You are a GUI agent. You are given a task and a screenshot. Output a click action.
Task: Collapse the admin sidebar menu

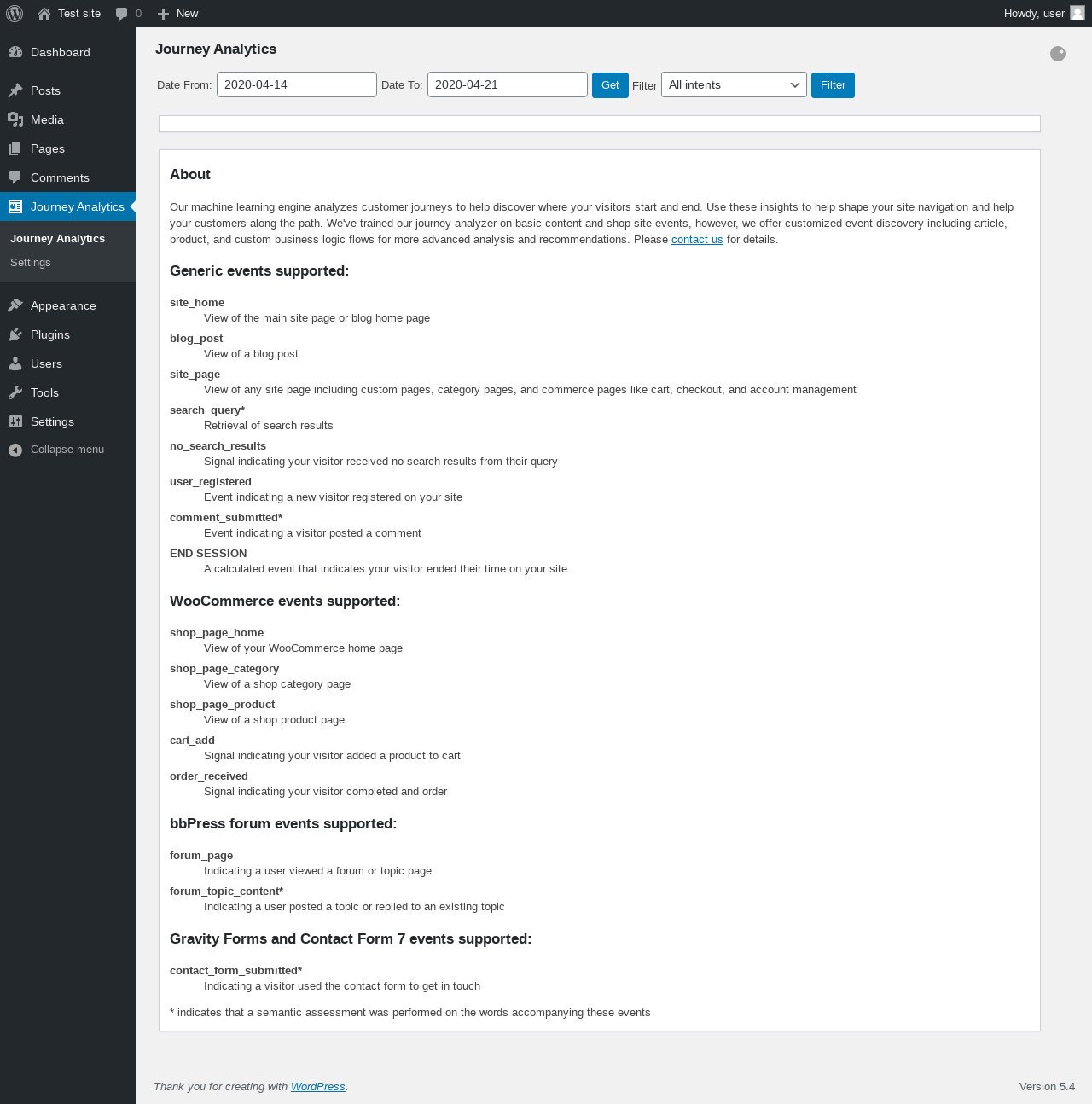tap(68, 450)
